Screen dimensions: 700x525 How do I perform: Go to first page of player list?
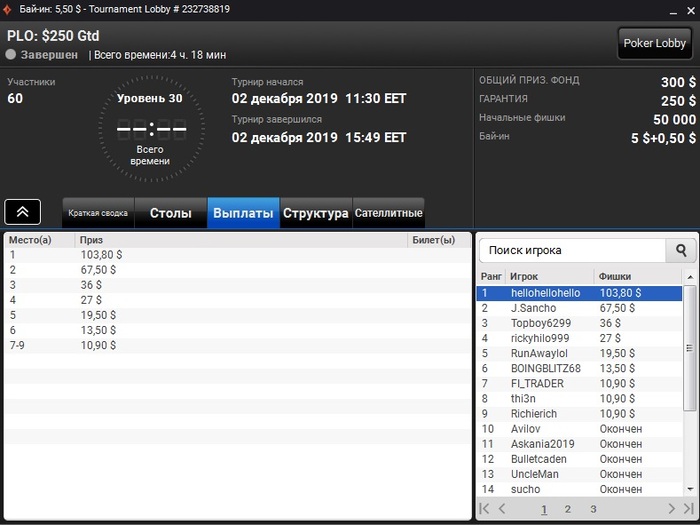tap(484, 508)
